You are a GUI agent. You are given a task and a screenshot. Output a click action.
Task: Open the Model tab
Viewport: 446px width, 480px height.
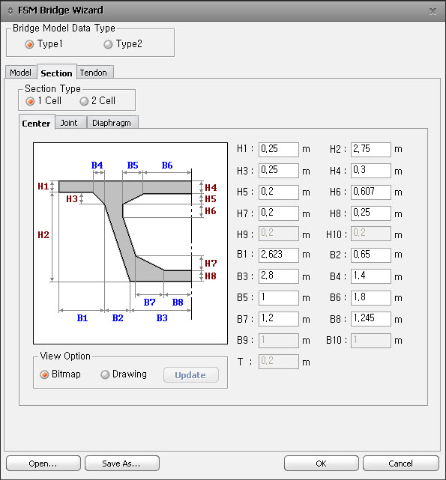(21, 73)
